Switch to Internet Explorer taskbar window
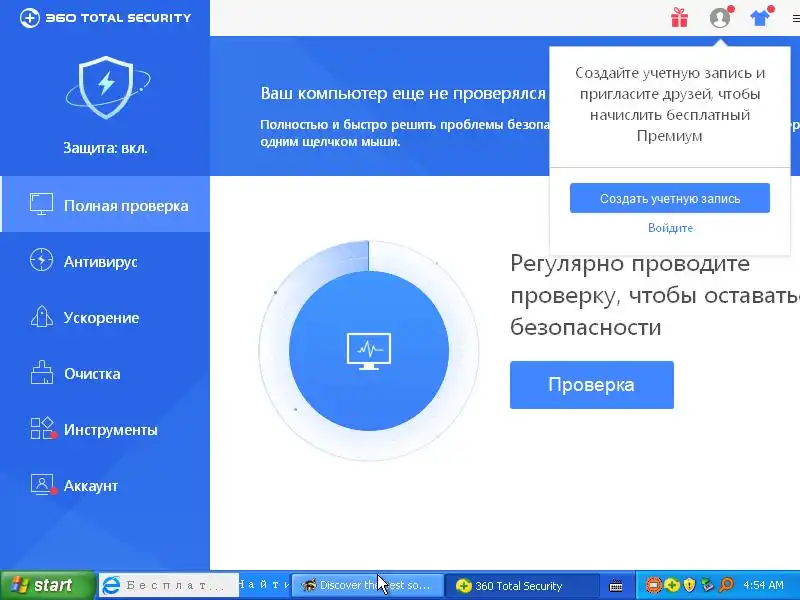The height and width of the screenshot is (600, 800). (168, 586)
